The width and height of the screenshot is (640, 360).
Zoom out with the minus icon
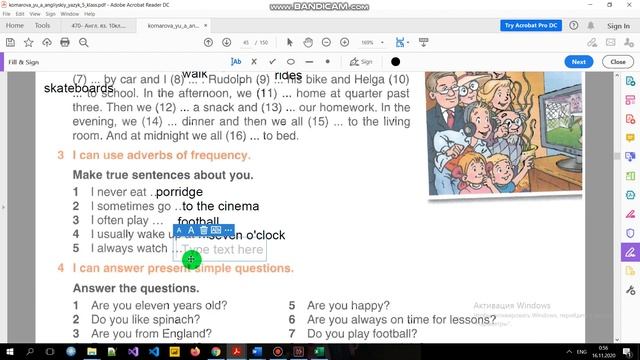326,42
